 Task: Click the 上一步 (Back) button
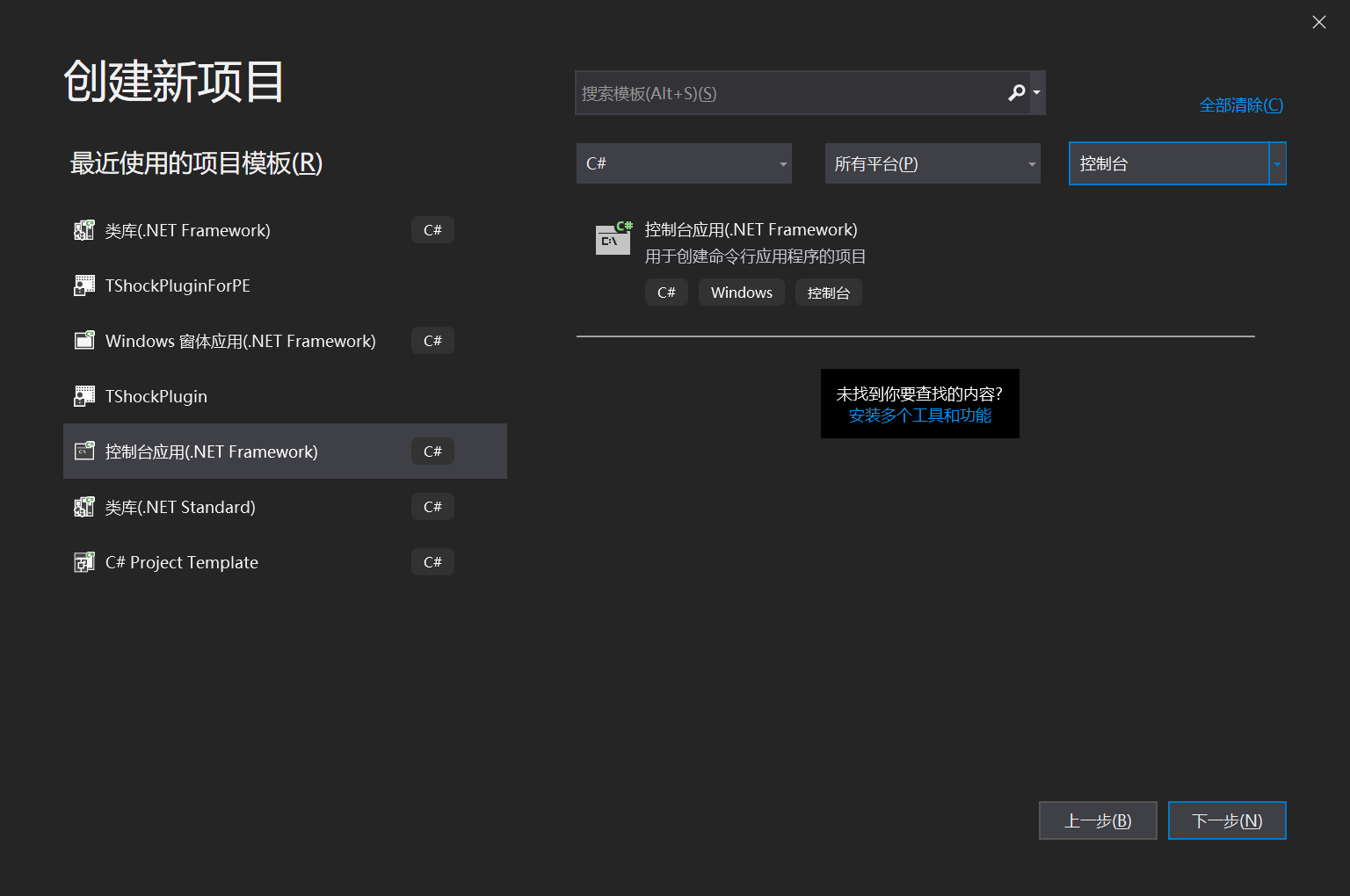pyautogui.click(x=1097, y=820)
